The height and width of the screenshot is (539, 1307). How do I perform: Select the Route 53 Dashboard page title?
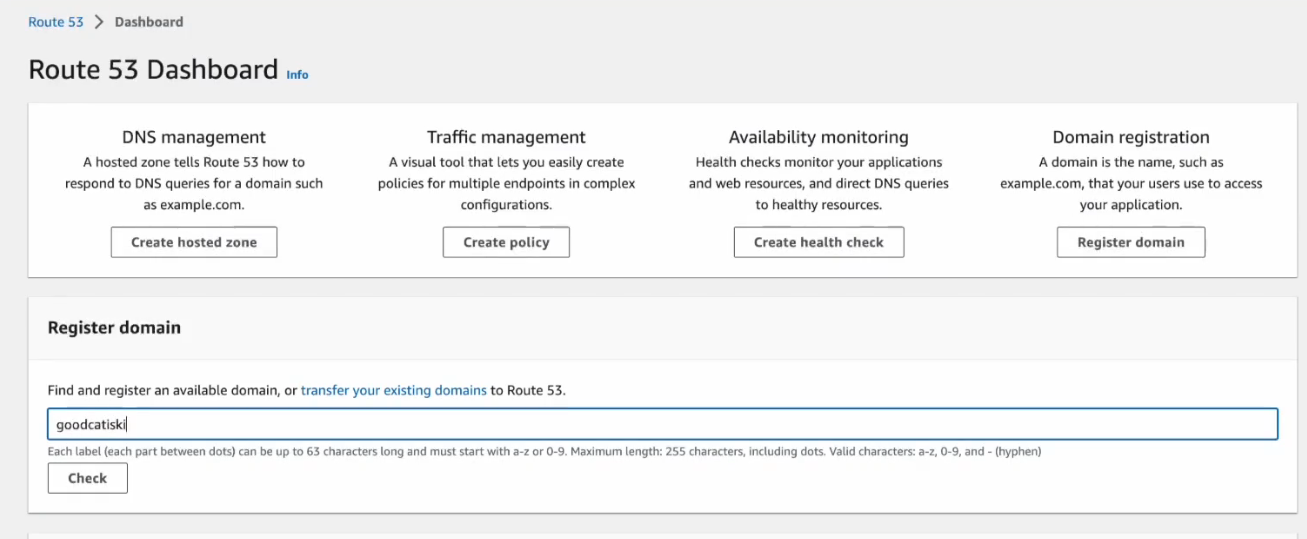click(153, 69)
